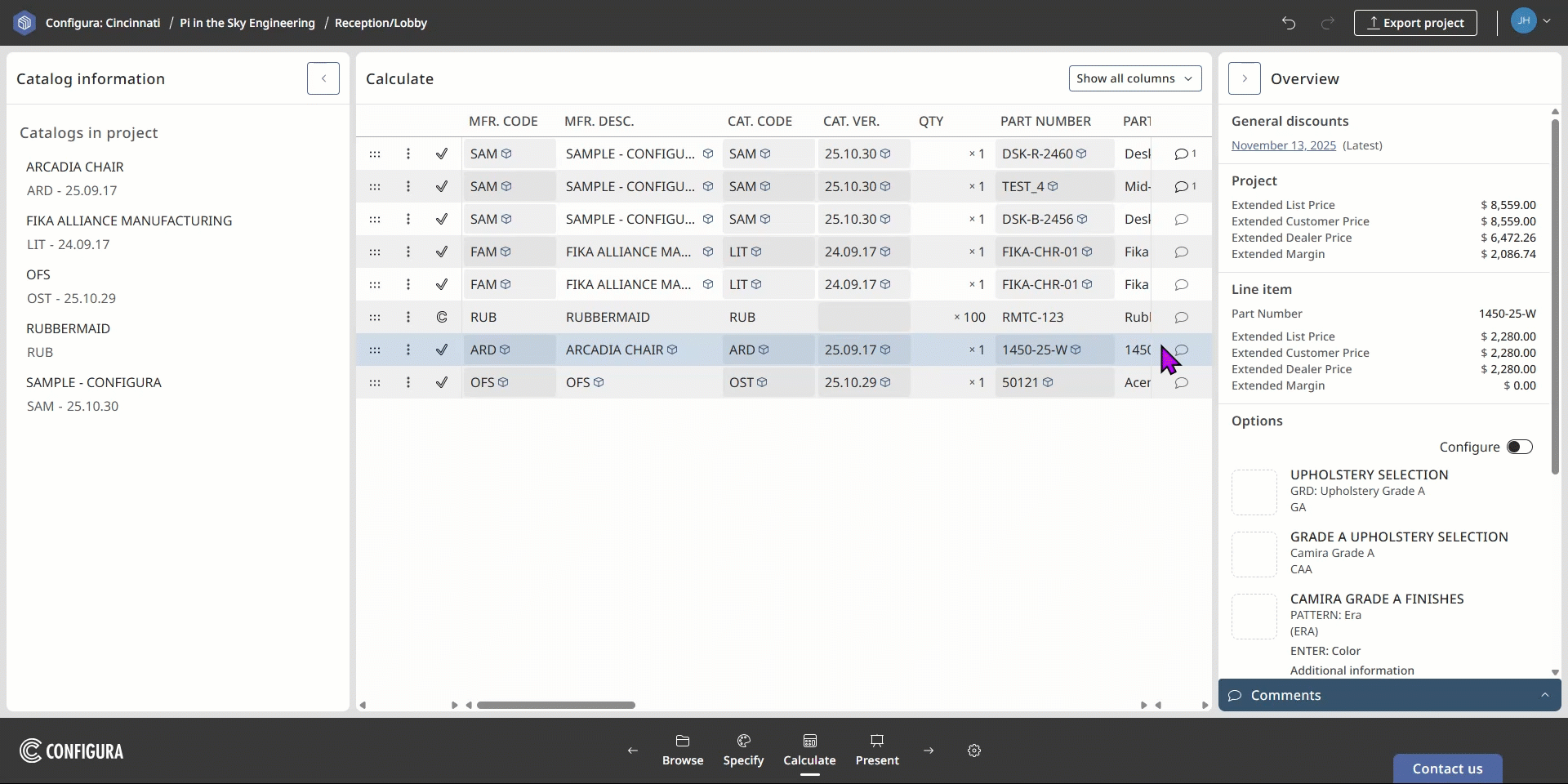Click the forward arrow in bottom navigation
Screen dimensions: 1568x784
929,751
